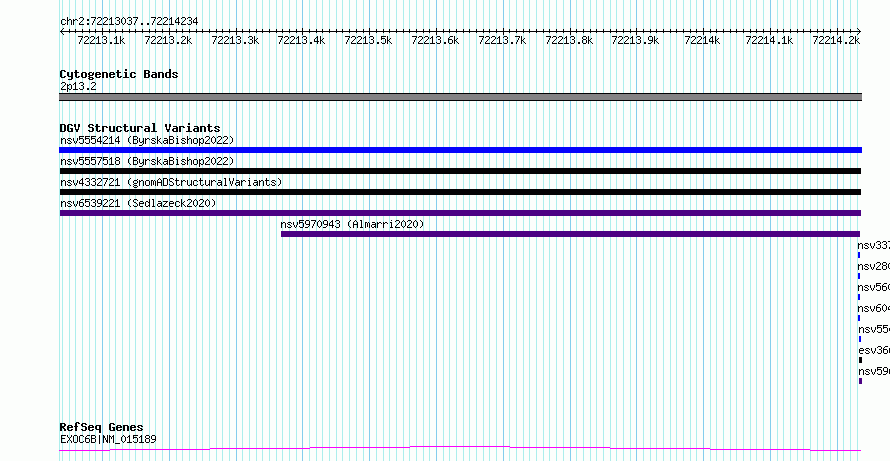890x461 pixels.
Task: Open the nsv5557518 (ByrskaBishop2022) label
Action: (x=147, y=161)
